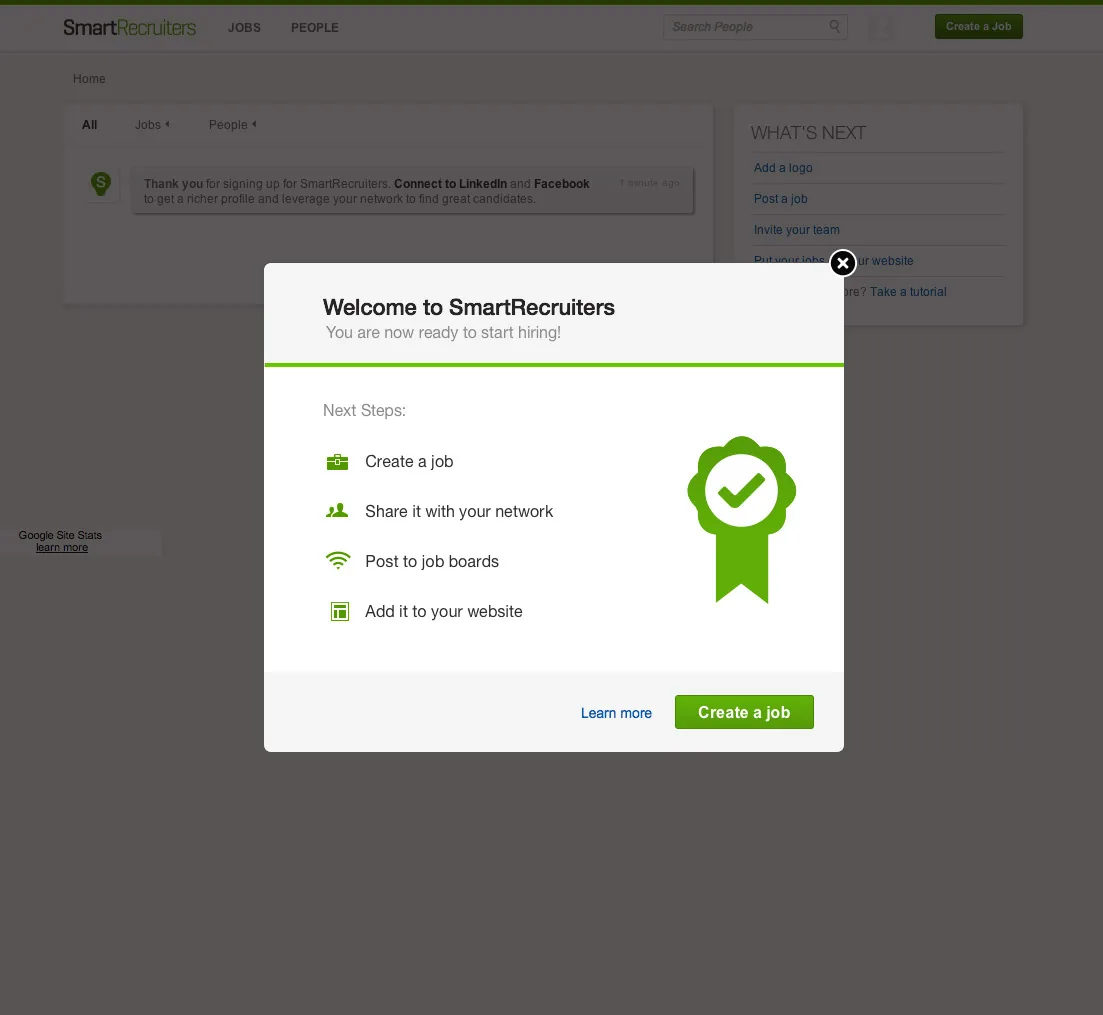Viewport: 1103px width, 1015px height.
Task: Click the green award ribbon checkmark graphic
Action: [741, 520]
